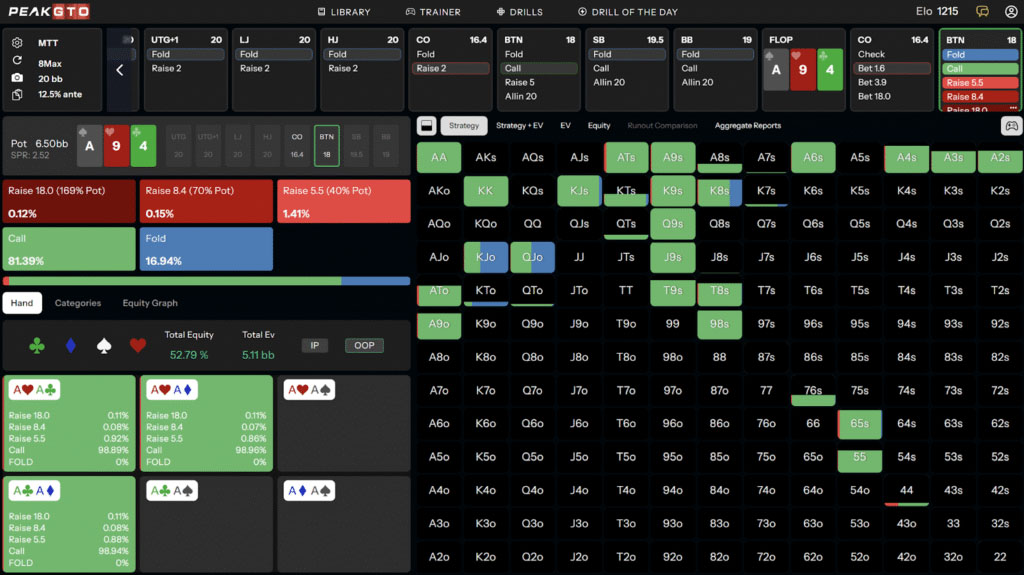Click the club suit filter icon
Screen dimensions: 1024x575
pos(37,345)
